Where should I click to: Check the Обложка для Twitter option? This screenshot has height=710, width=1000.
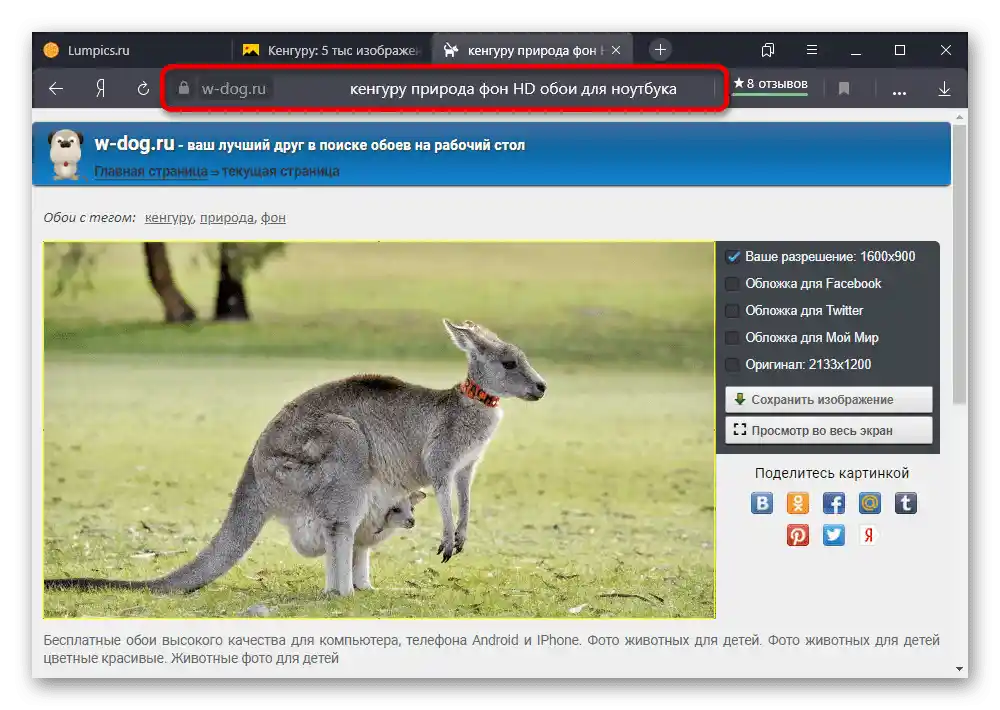click(732, 310)
